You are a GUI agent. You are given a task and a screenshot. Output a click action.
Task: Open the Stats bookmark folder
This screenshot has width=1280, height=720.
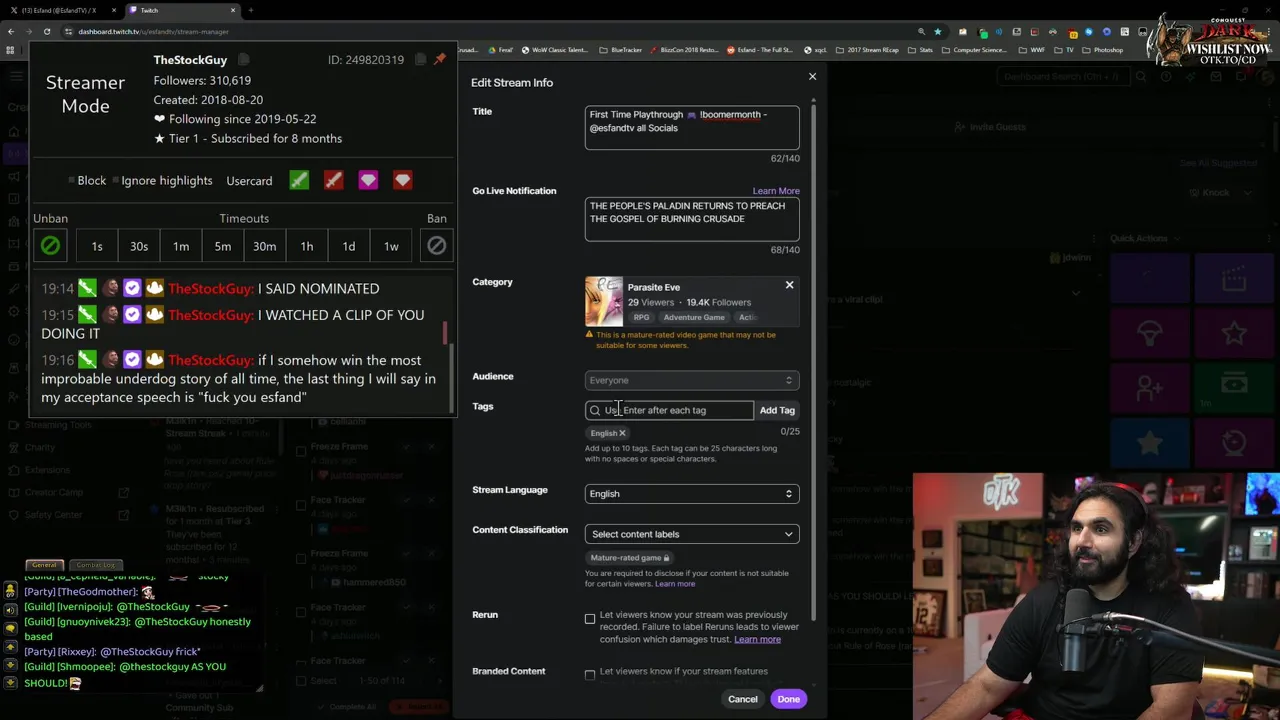click(x=921, y=49)
